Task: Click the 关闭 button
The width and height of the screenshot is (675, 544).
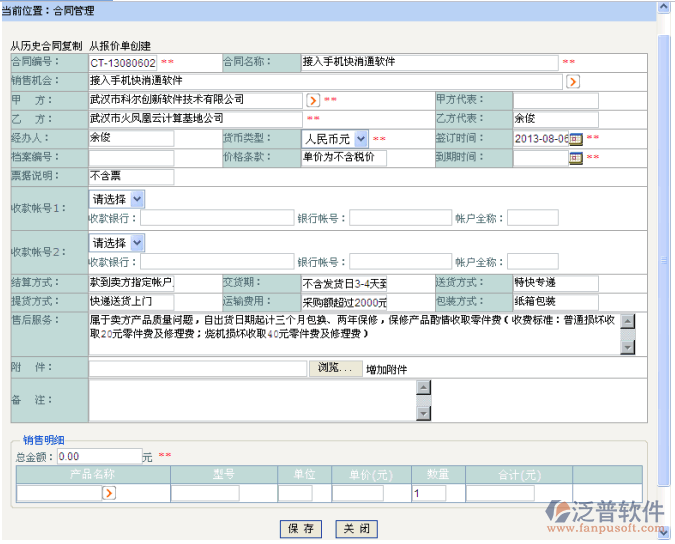Action: click(356, 528)
